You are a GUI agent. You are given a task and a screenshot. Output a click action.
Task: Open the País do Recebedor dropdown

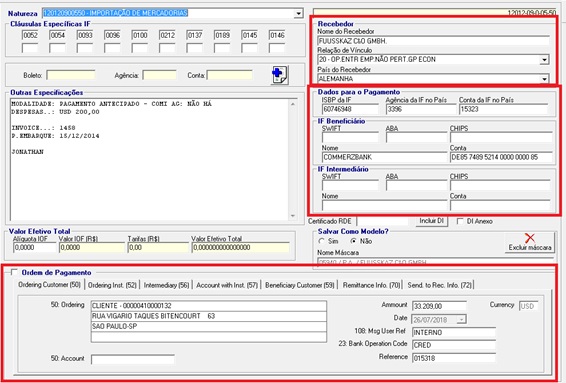pyautogui.click(x=544, y=79)
